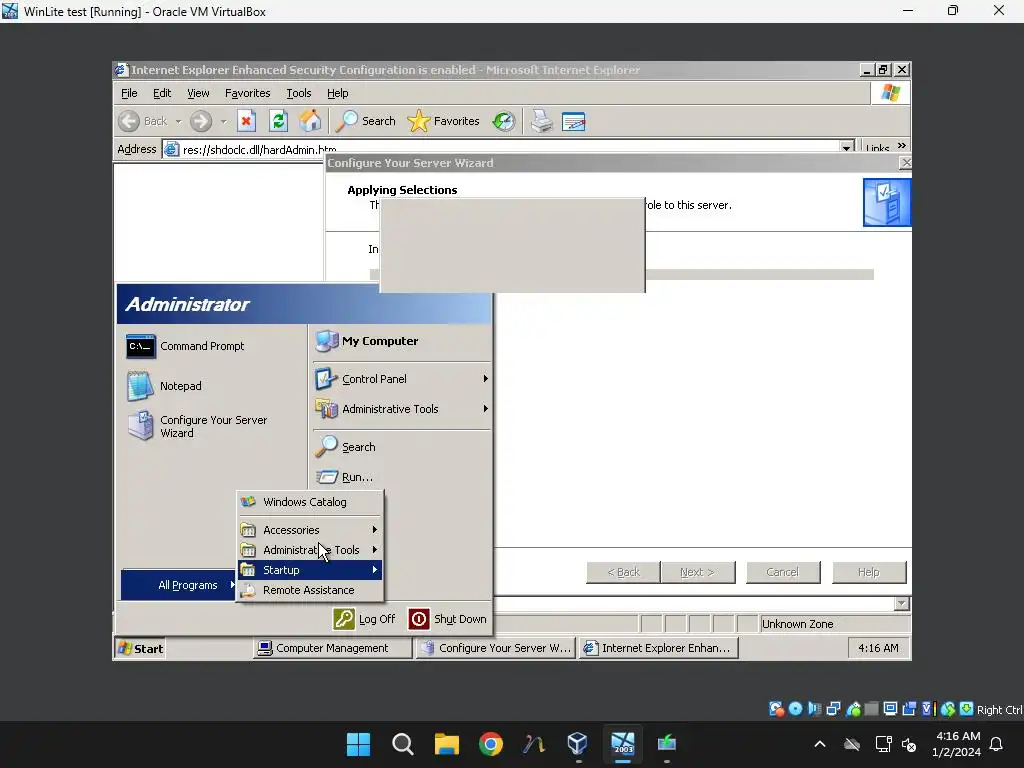This screenshot has width=1024, height=768.
Task: Switch to Computer Management taskbar button
Action: (332, 648)
